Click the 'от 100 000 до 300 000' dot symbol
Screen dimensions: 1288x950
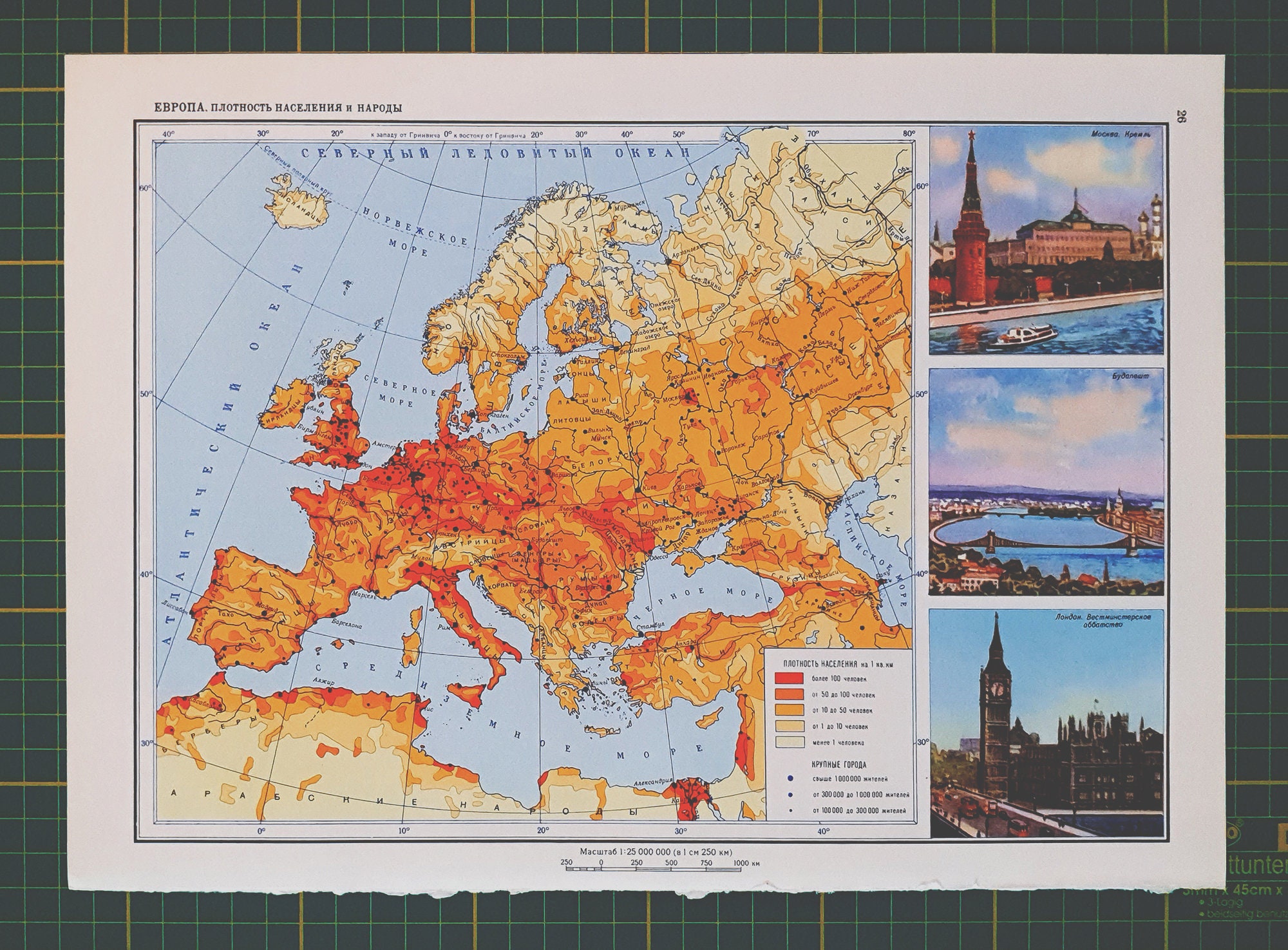[x=790, y=810]
